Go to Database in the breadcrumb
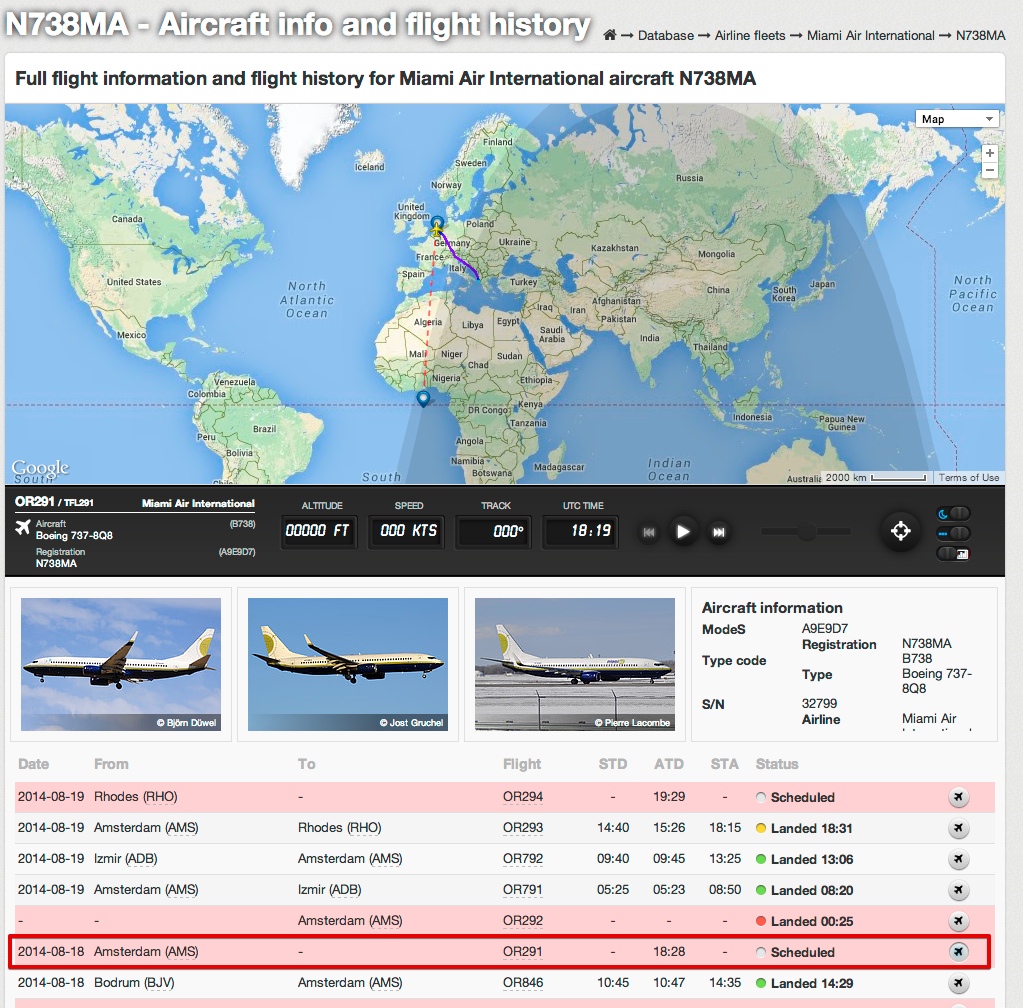Image resolution: width=1023 pixels, height=1008 pixels. pos(665,35)
